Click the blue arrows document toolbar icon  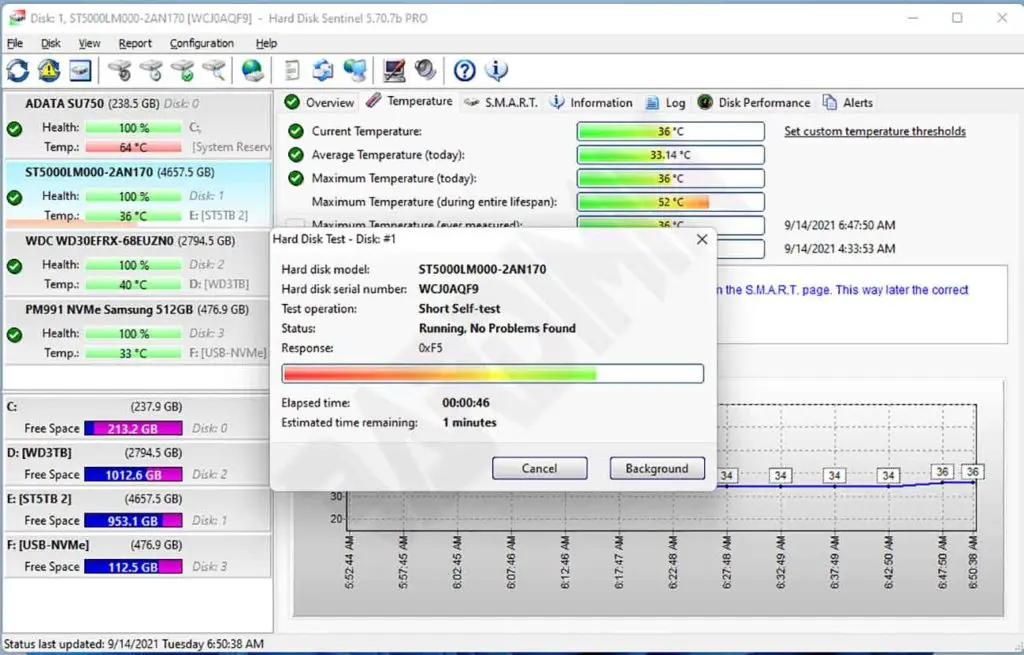point(323,70)
